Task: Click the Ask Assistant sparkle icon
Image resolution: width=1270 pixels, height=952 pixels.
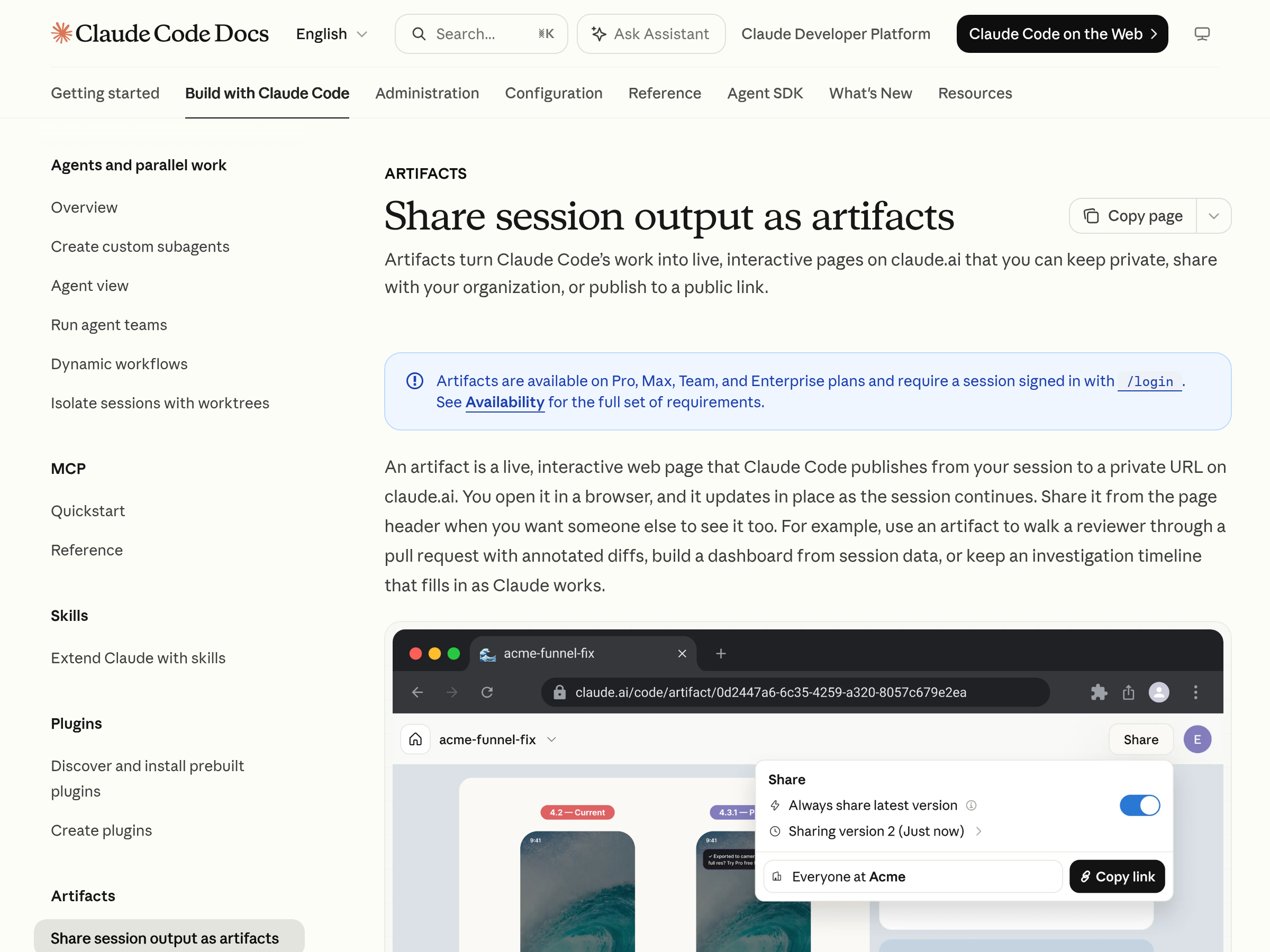Action: click(x=599, y=34)
